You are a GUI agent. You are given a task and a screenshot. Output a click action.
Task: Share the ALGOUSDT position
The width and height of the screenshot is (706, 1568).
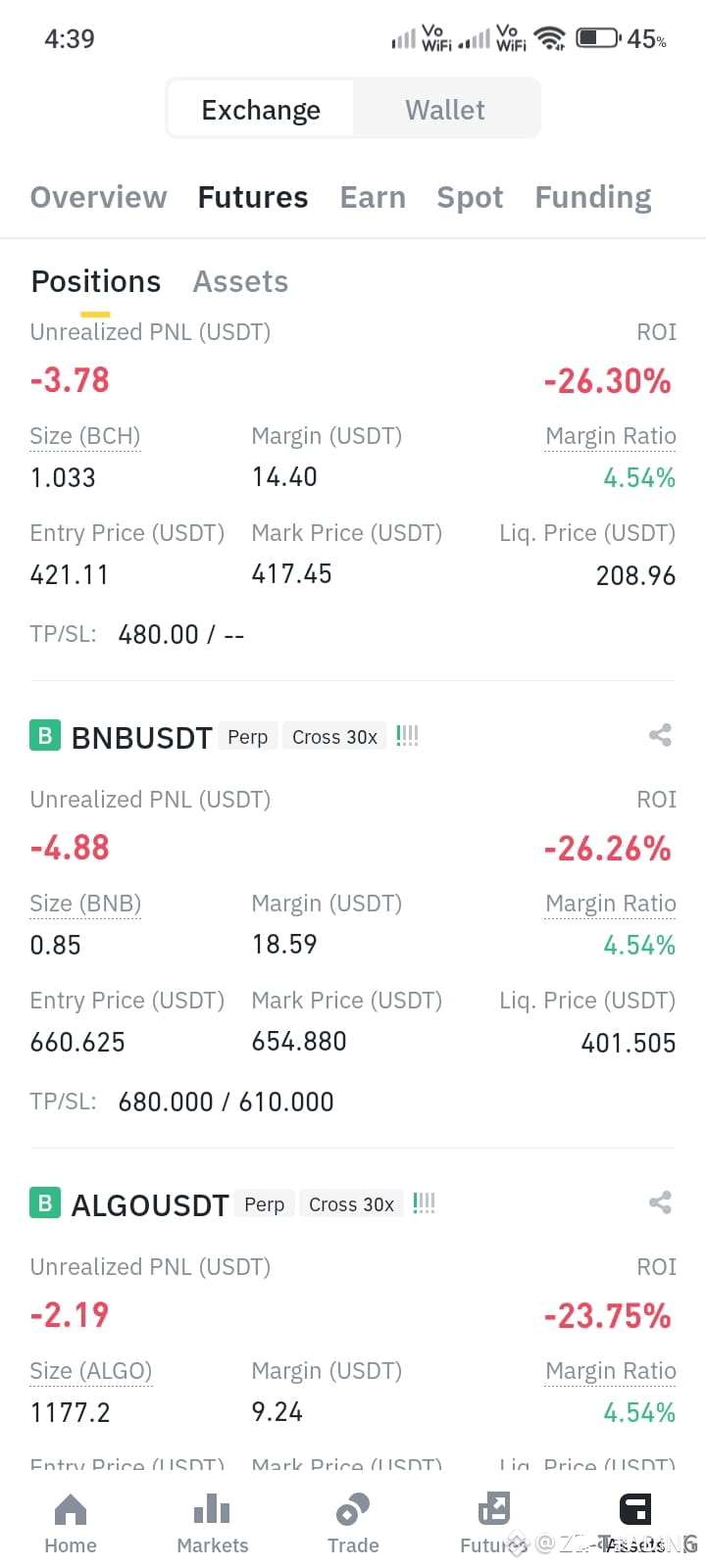(660, 1202)
